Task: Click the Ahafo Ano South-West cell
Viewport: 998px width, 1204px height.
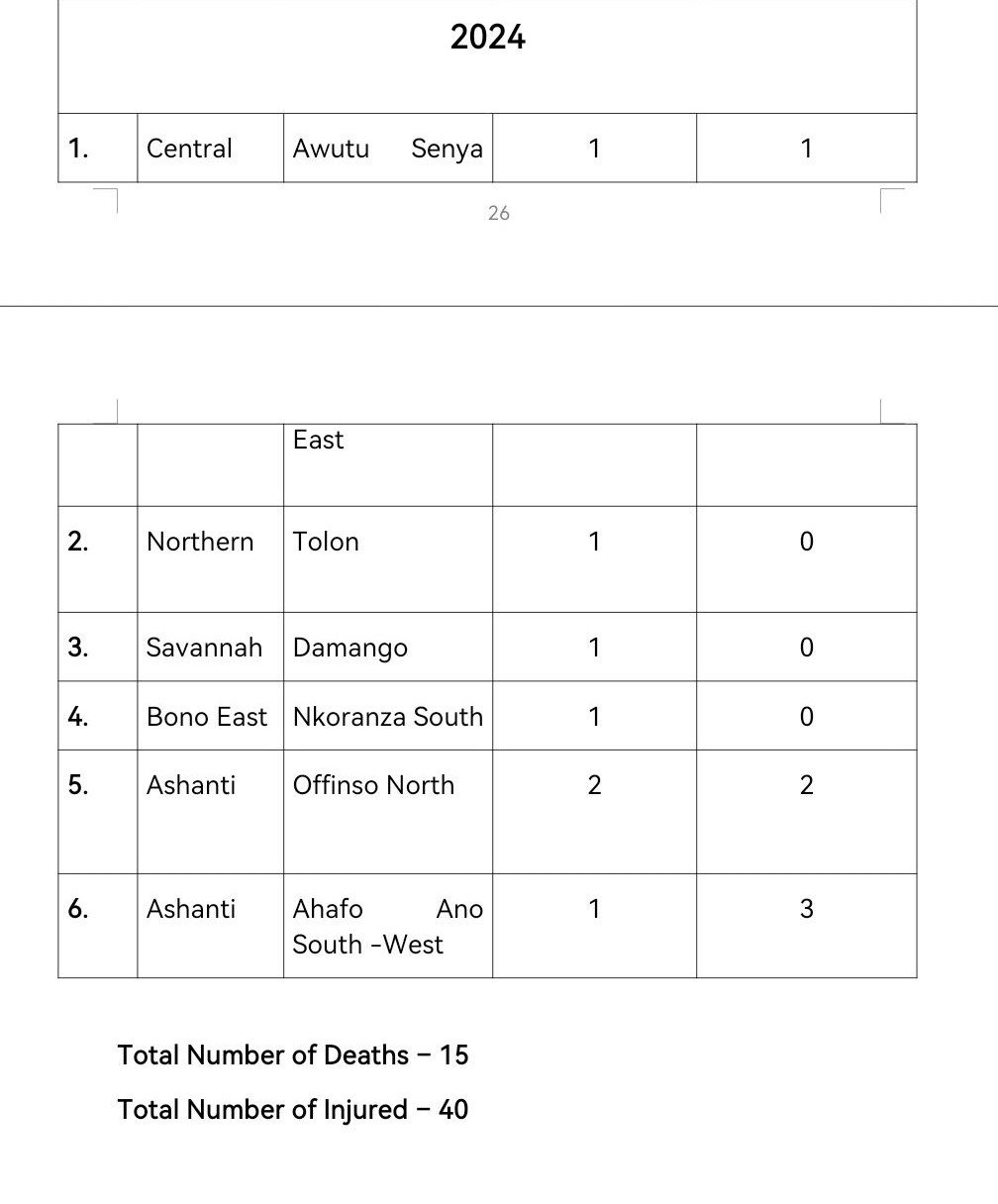Action: click(x=387, y=927)
